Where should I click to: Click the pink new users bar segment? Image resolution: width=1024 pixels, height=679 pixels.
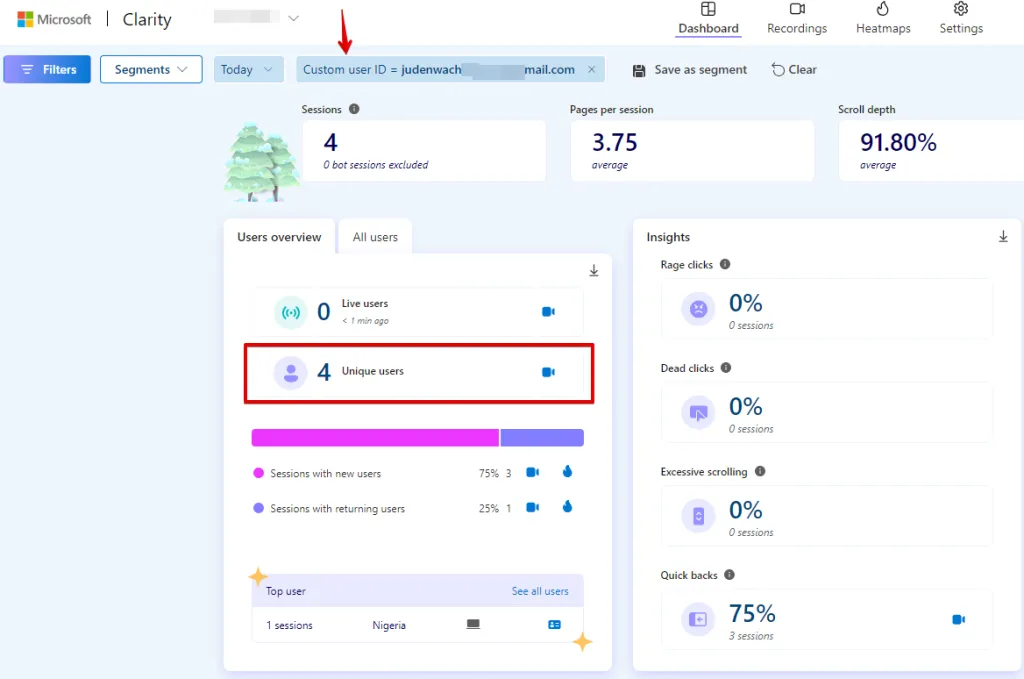[x=375, y=437]
